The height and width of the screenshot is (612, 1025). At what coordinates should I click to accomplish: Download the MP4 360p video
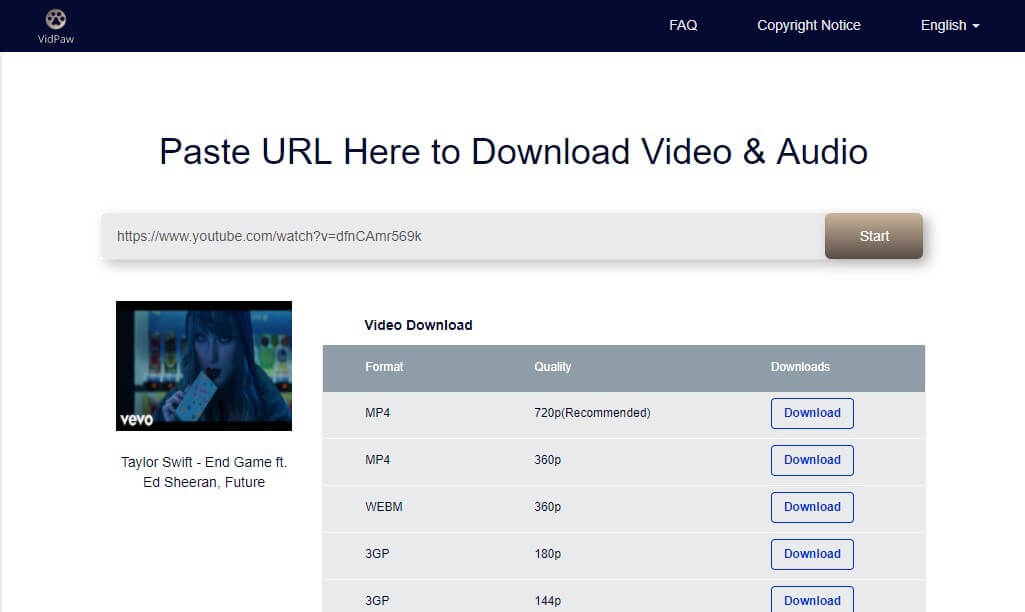coord(812,460)
